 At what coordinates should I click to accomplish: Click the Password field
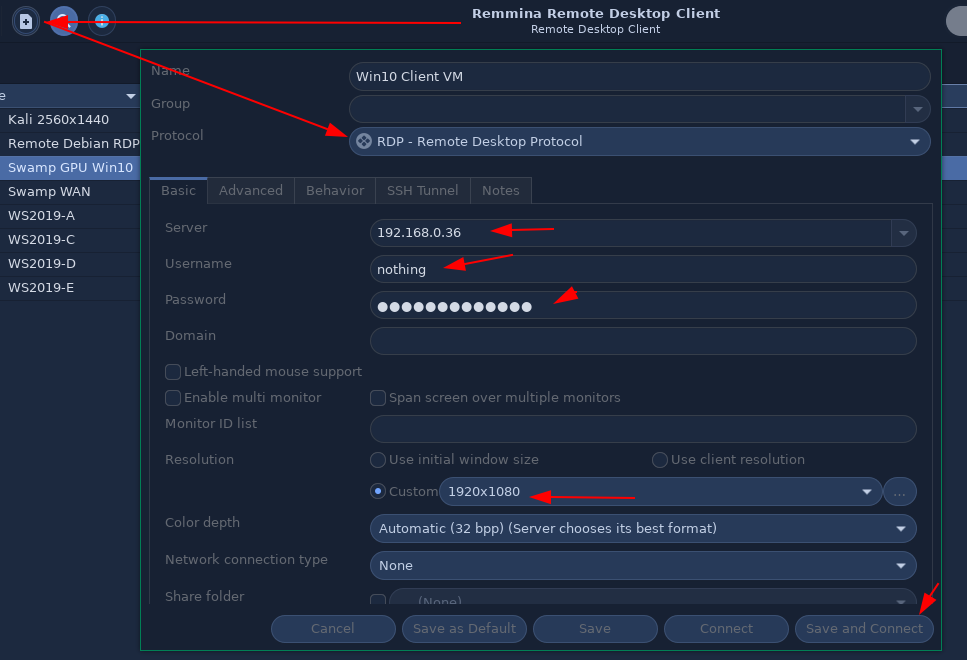tap(643, 305)
